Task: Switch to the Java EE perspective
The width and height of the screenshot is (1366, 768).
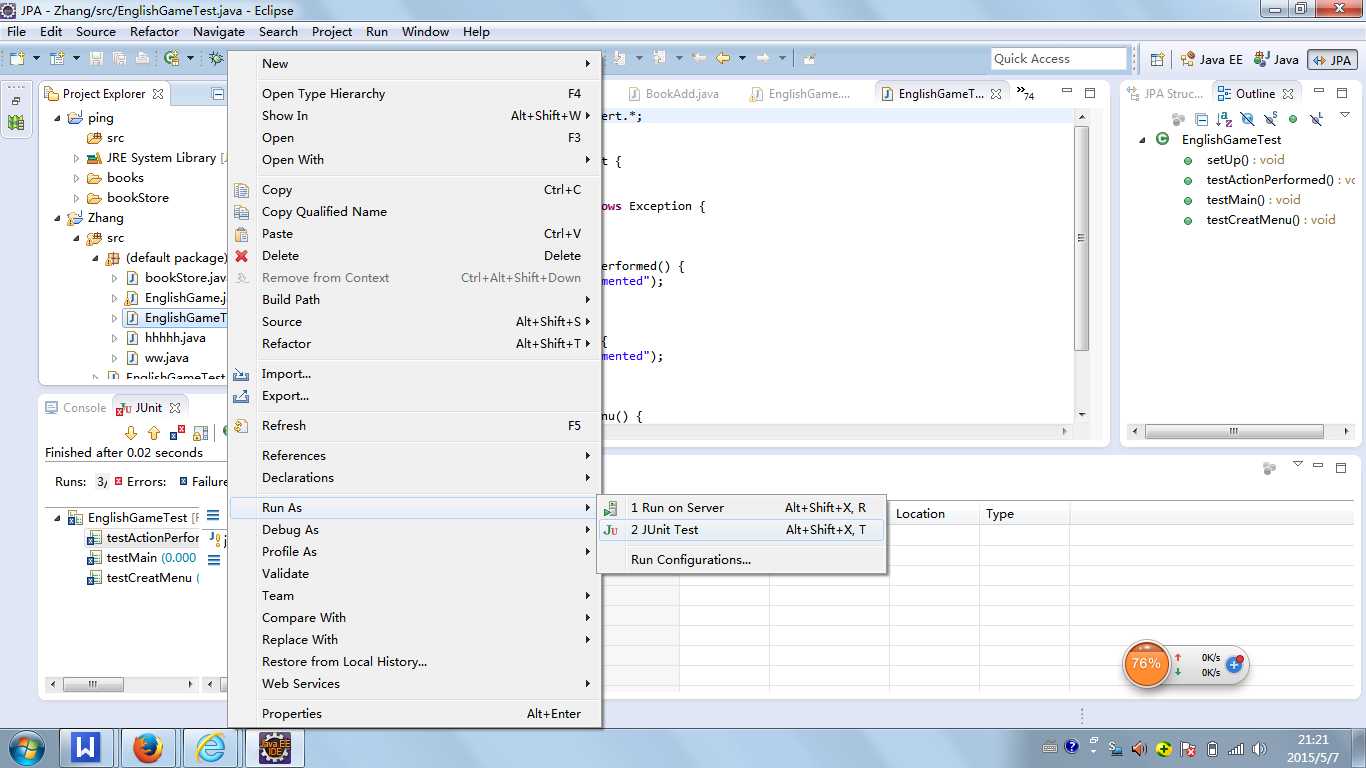Action: (1211, 60)
